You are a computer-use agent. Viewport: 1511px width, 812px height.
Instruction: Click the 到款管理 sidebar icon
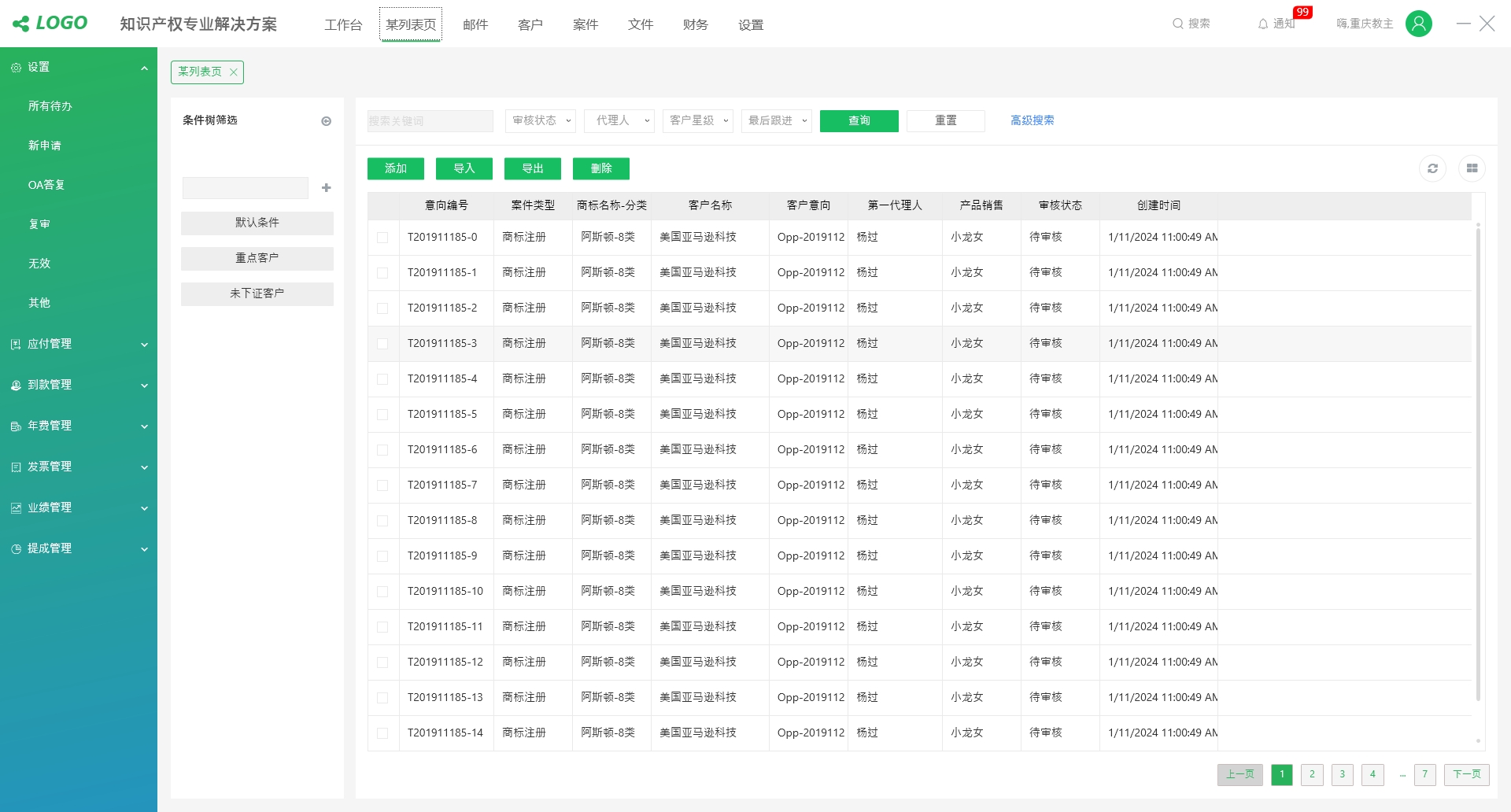[16, 386]
